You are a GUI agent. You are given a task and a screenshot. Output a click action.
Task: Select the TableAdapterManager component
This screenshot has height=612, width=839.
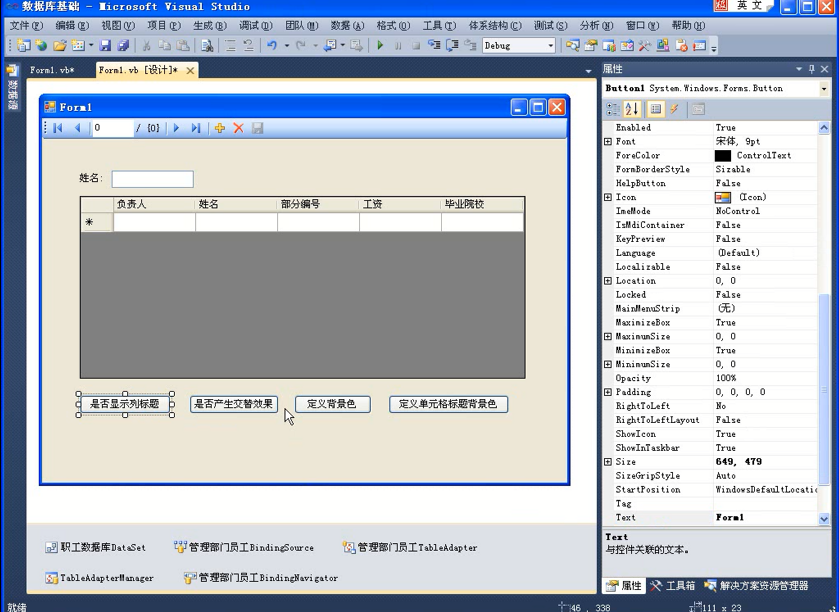pyautogui.click(x=100, y=578)
